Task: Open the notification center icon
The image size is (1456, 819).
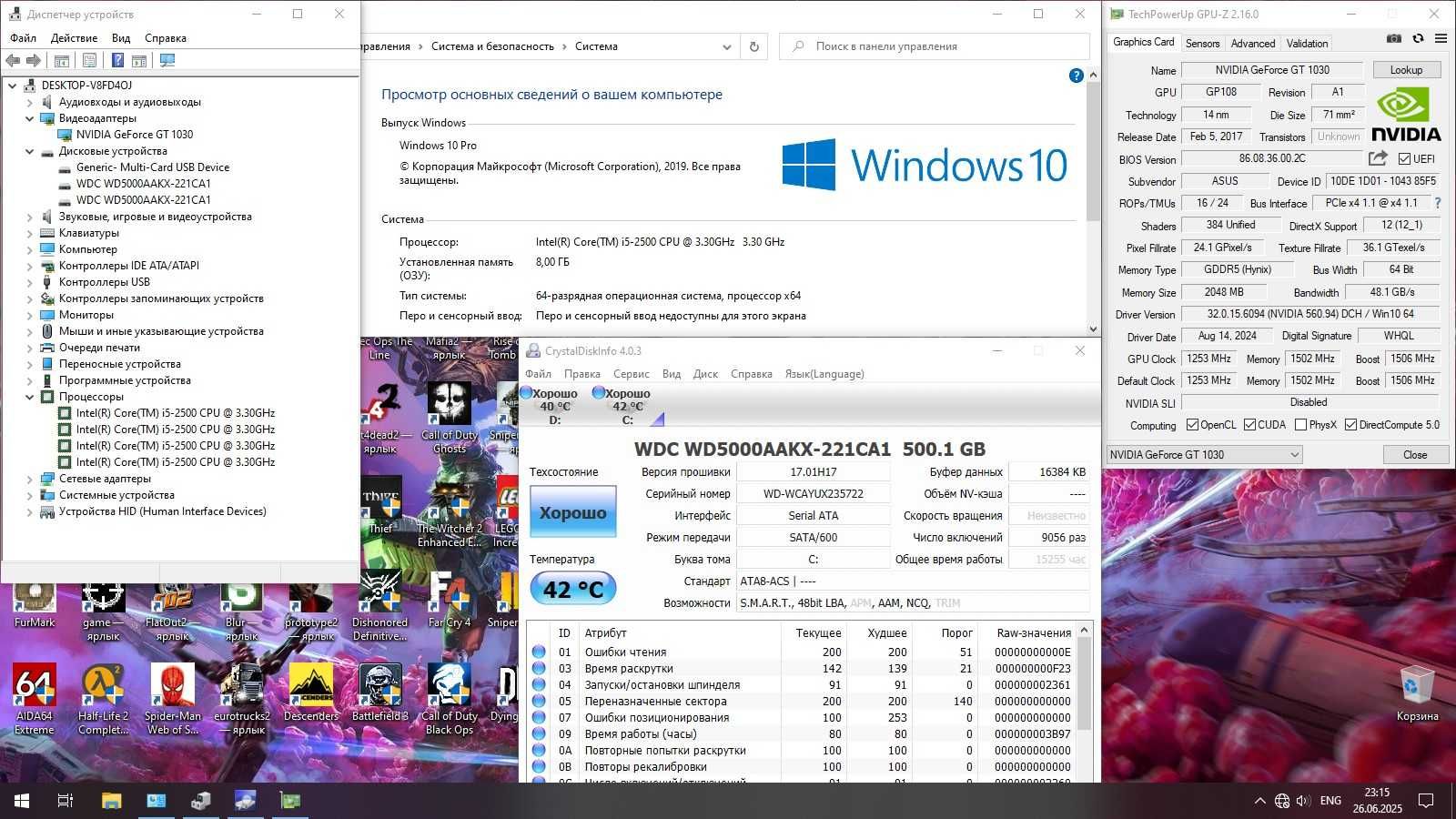Action: click(x=1426, y=801)
